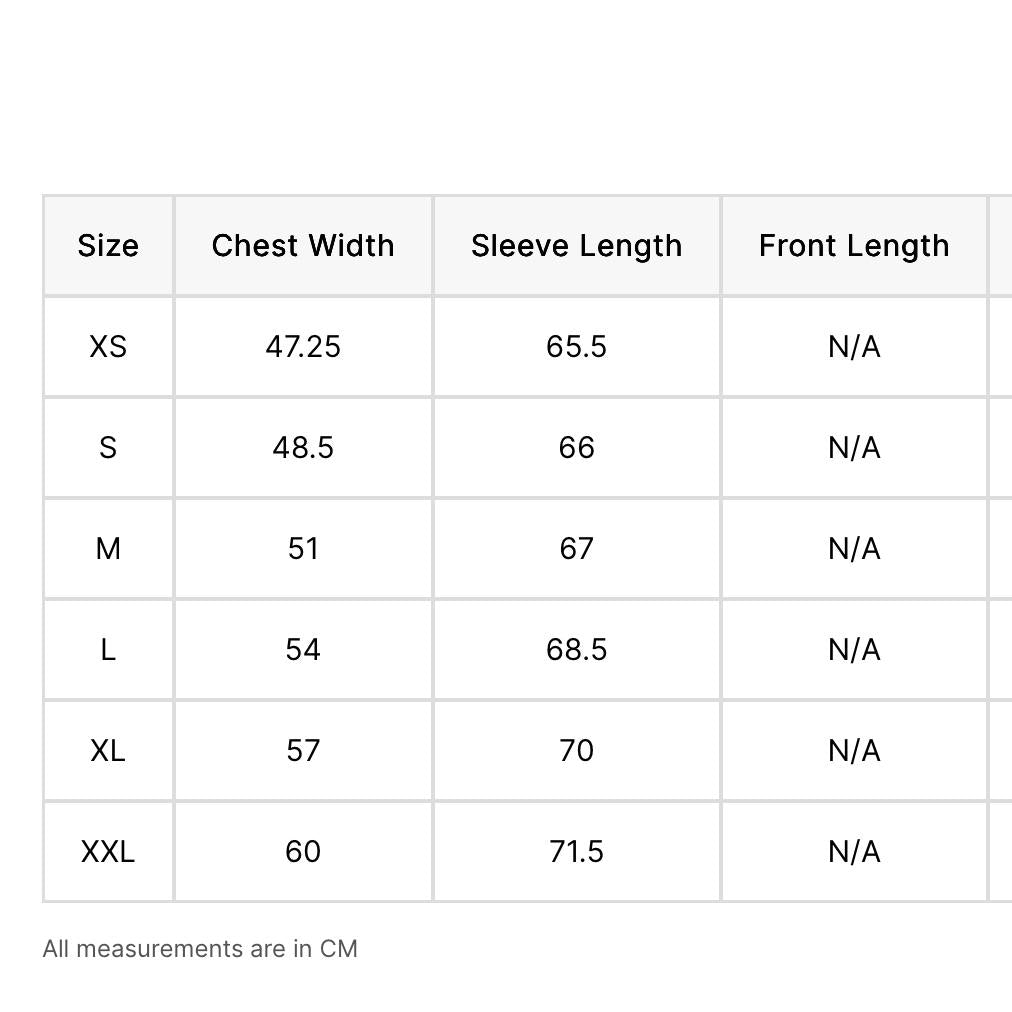This screenshot has width=1012, height=1012.
Task: Select the S size cell
Action: click(108, 448)
